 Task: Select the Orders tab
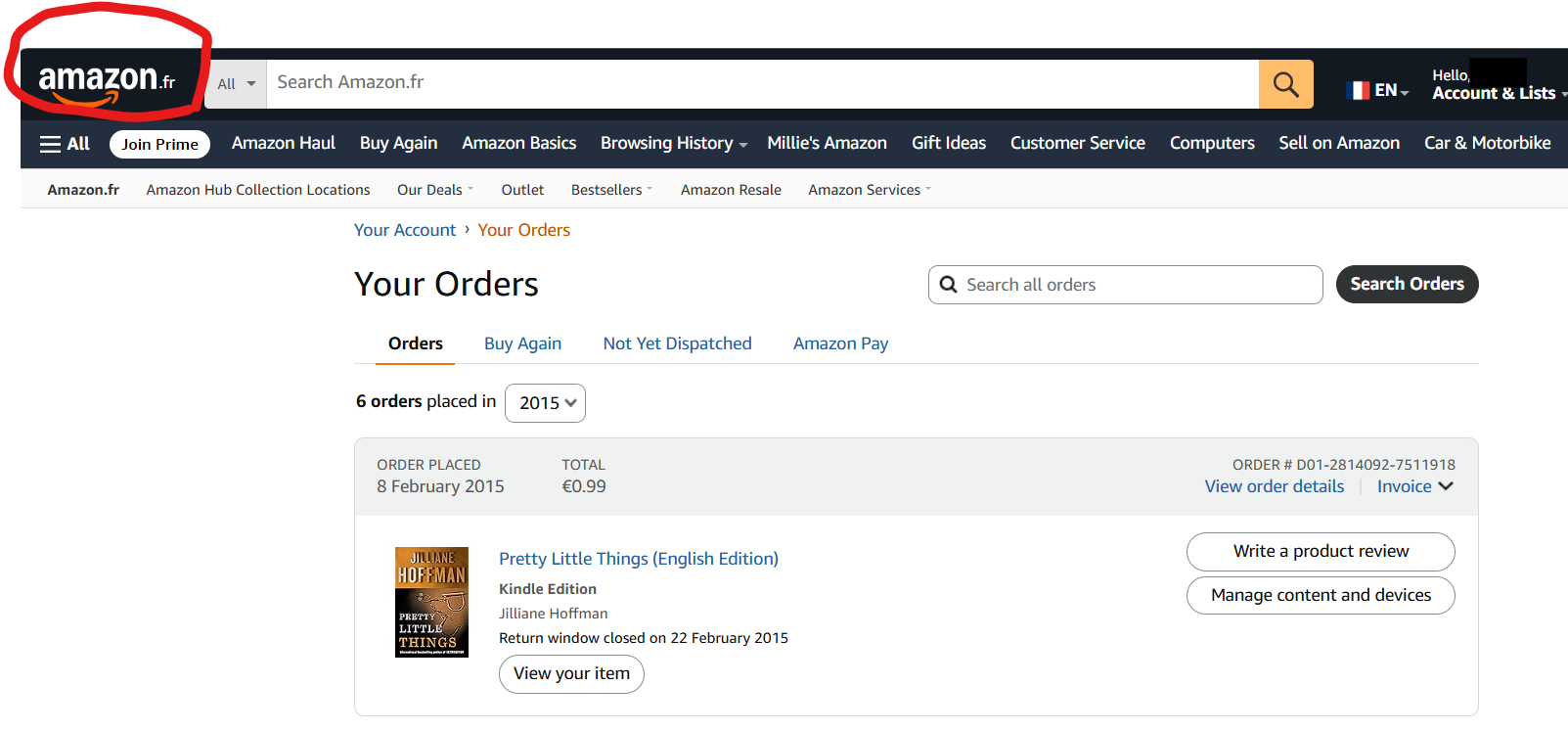click(415, 343)
